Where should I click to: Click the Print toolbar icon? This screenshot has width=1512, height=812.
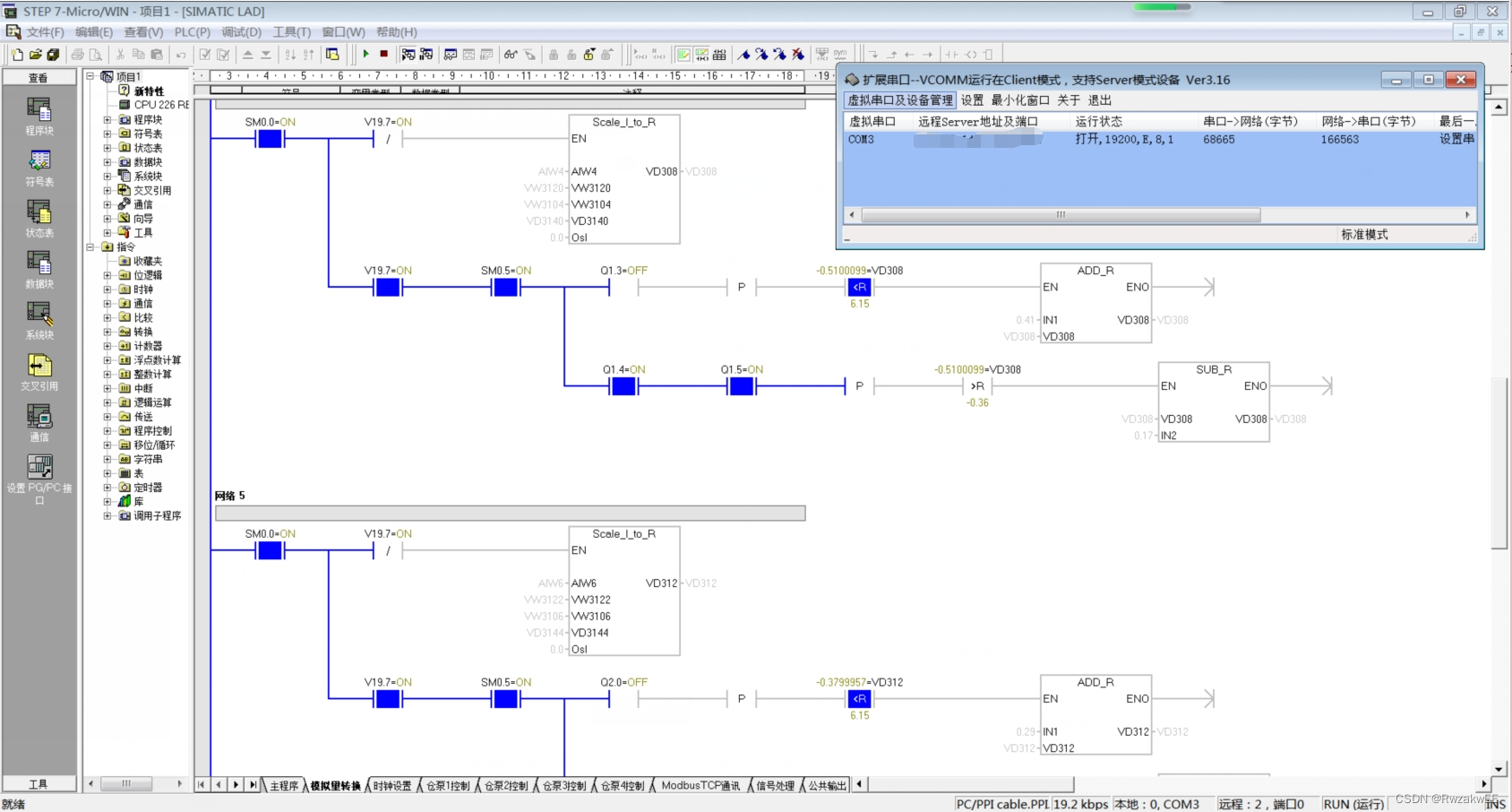tap(78, 55)
